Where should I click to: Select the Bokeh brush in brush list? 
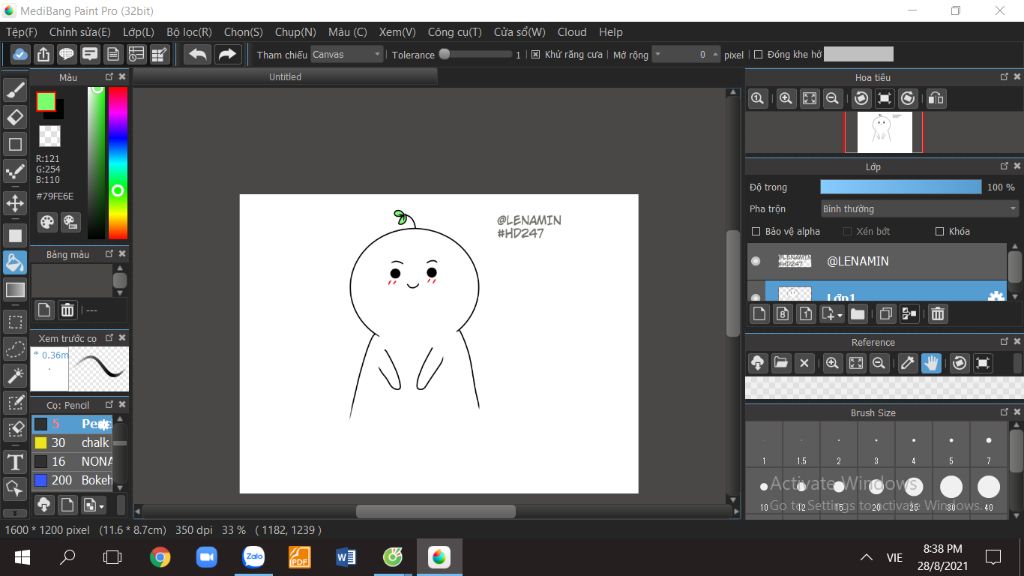point(72,481)
